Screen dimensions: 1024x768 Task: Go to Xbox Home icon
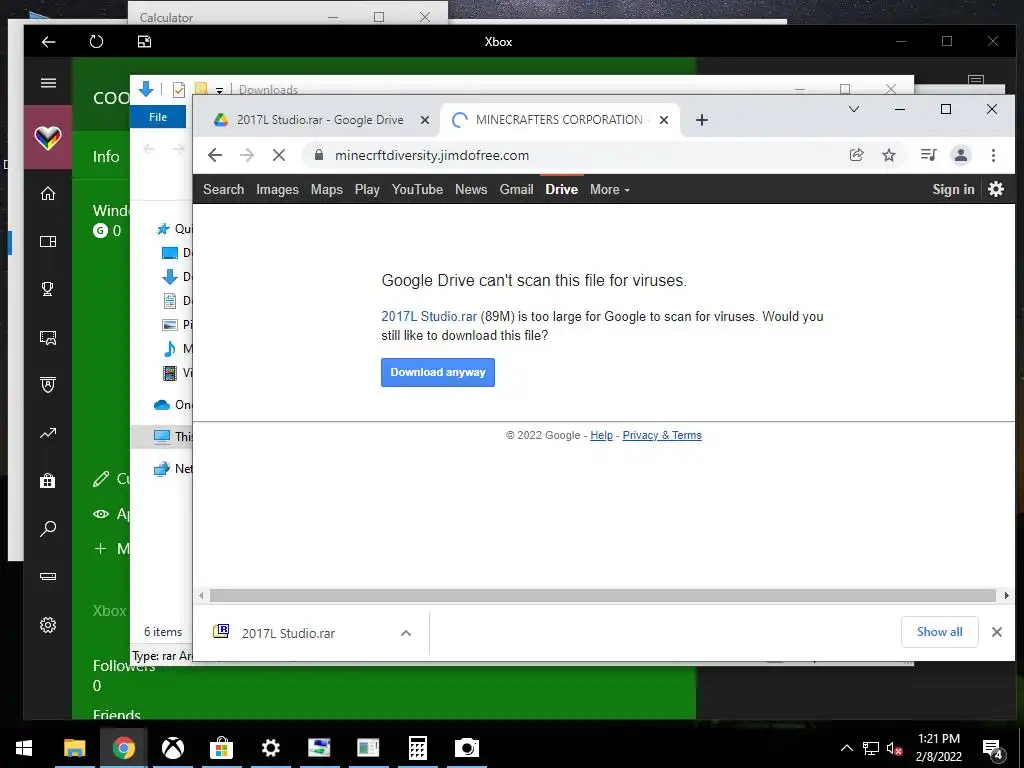[x=48, y=193]
